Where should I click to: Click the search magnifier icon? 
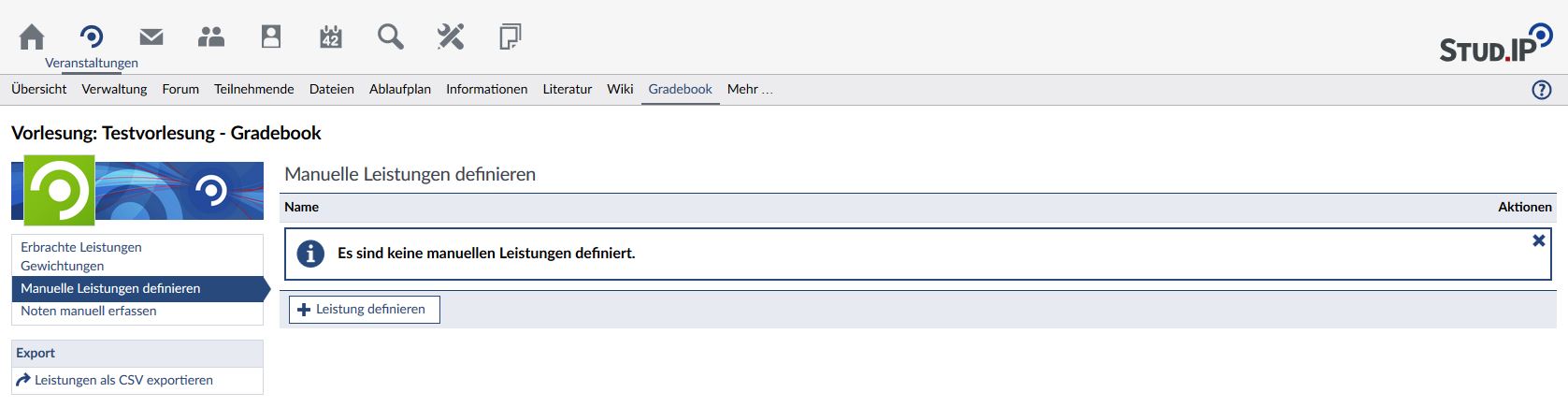pyautogui.click(x=391, y=36)
